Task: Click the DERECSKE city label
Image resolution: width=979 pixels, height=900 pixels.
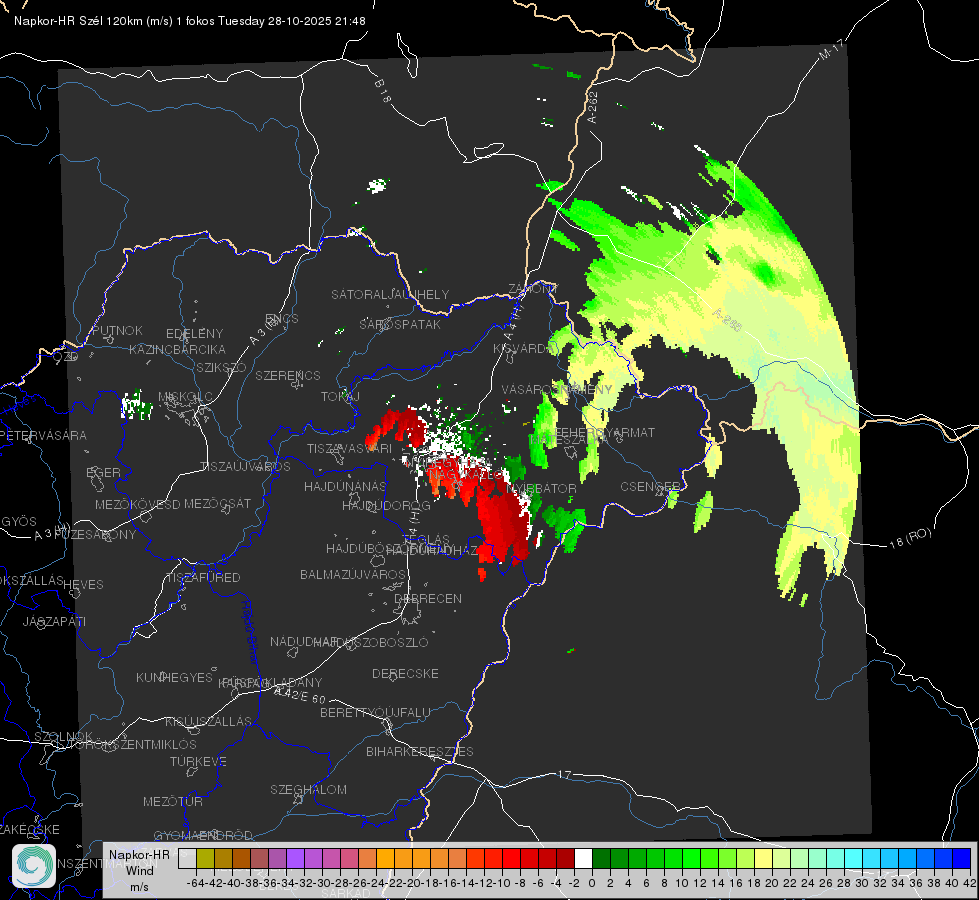Action: pos(405,673)
